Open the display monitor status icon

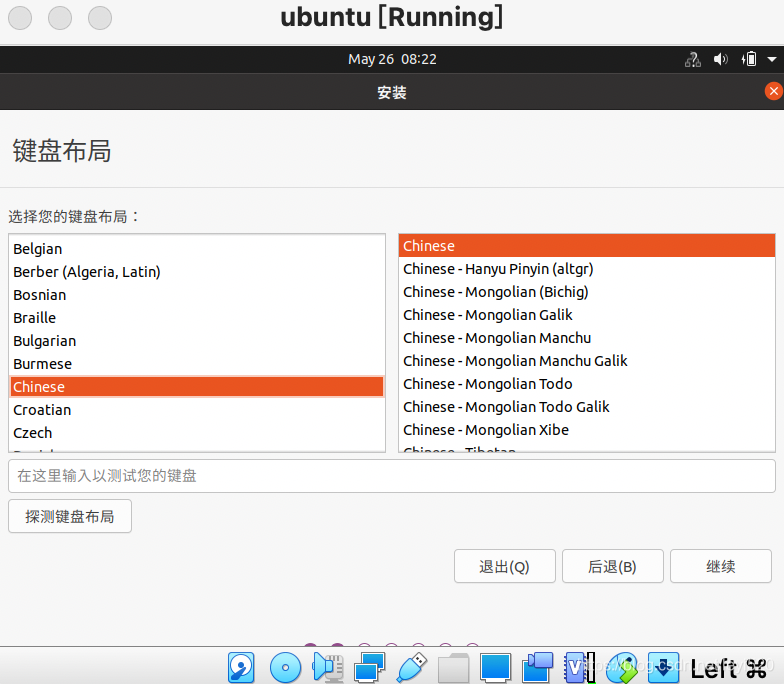pyautogui.click(x=496, y=668)
